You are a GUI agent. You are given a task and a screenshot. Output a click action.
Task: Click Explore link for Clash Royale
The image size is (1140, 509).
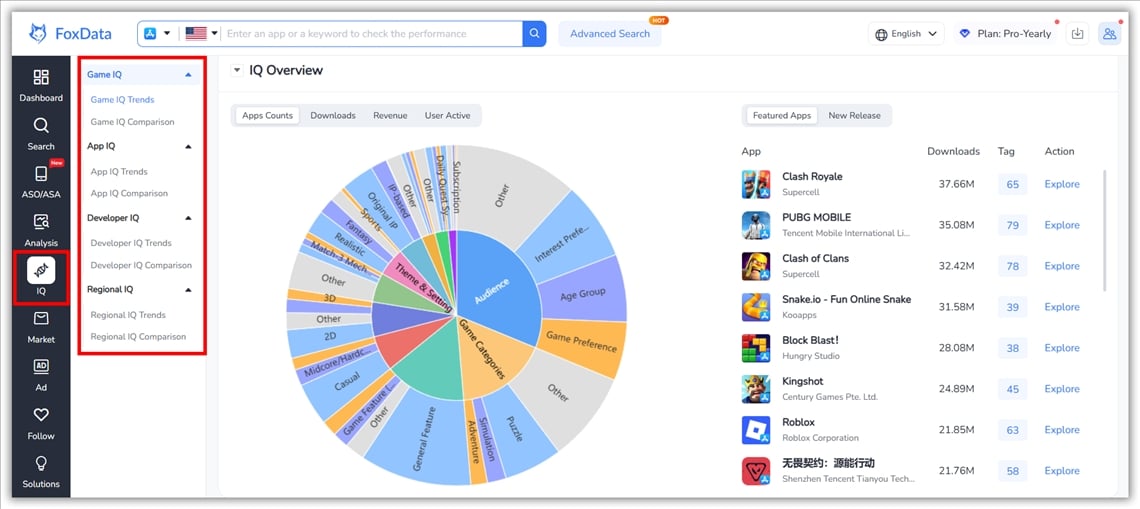click(x=1061, y=184)
